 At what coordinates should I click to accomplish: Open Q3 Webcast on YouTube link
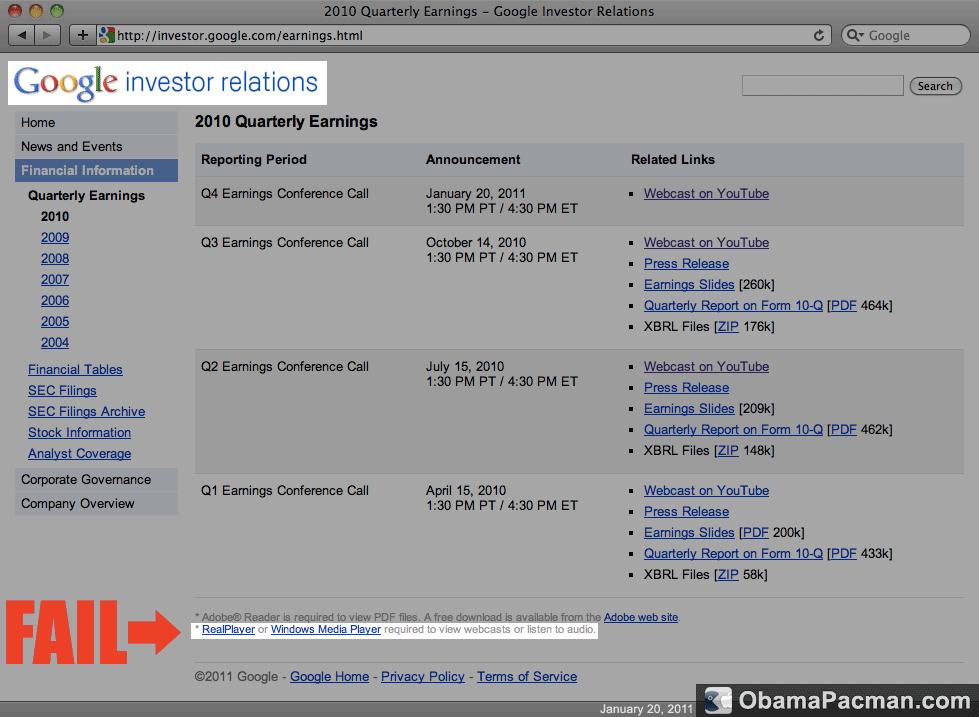click(x=706, y=243)
